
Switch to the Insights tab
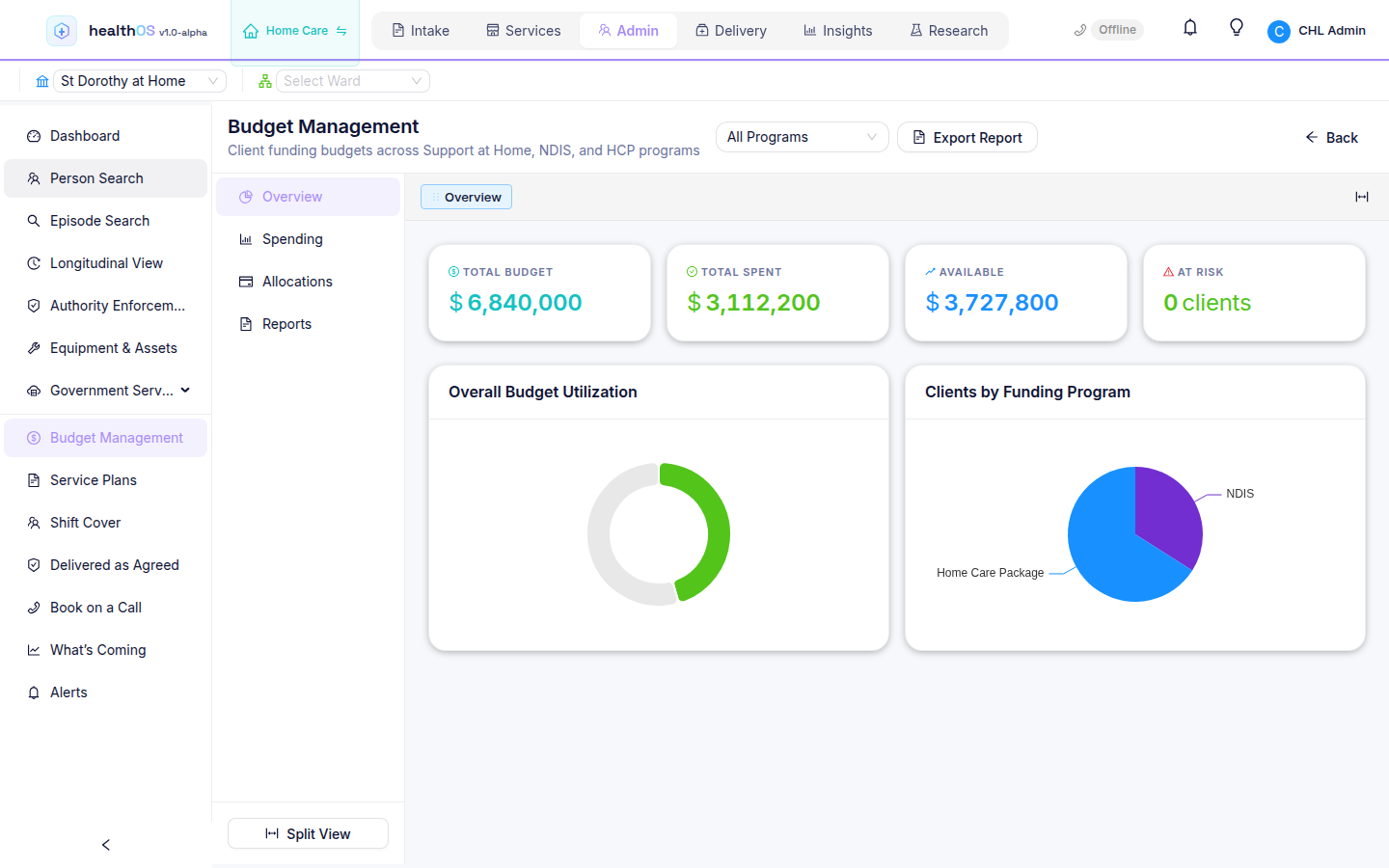[838, 31]
